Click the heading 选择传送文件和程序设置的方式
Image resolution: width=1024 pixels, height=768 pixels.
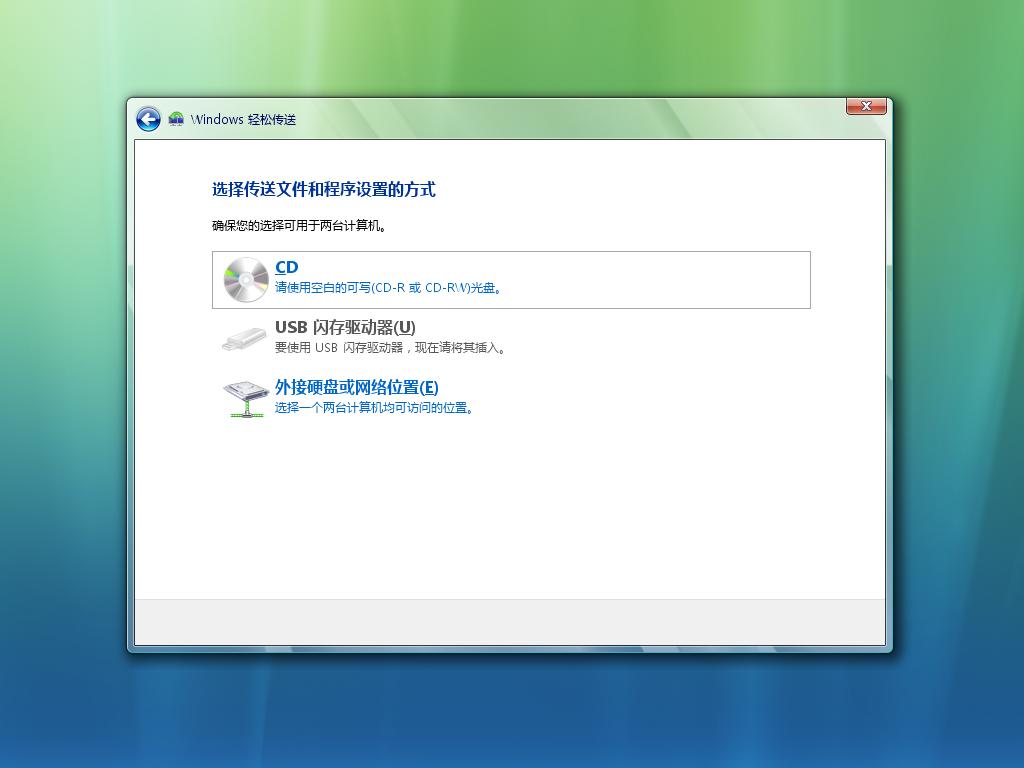(323, 189)
